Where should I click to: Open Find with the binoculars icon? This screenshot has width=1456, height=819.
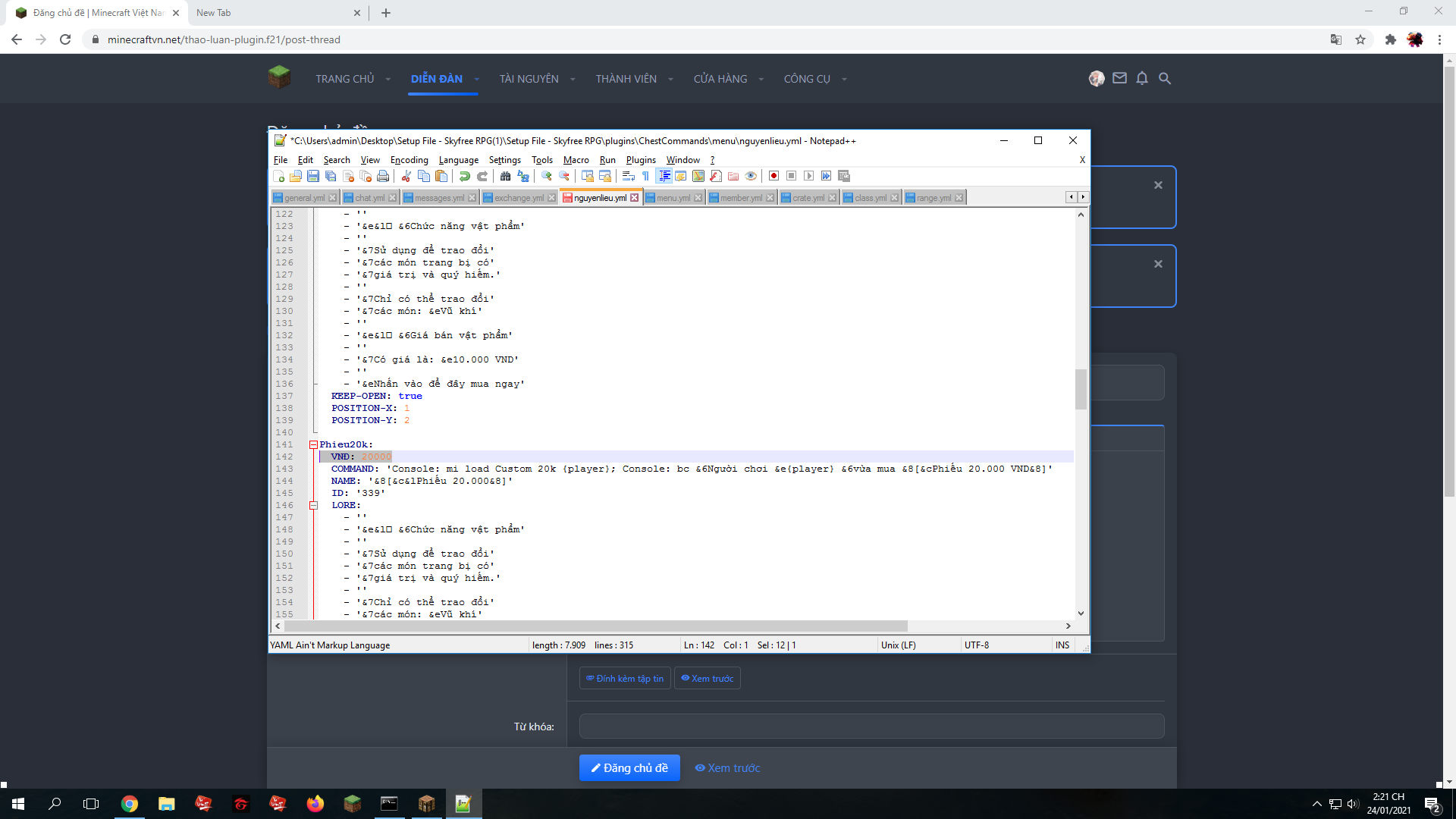(505, 176)
